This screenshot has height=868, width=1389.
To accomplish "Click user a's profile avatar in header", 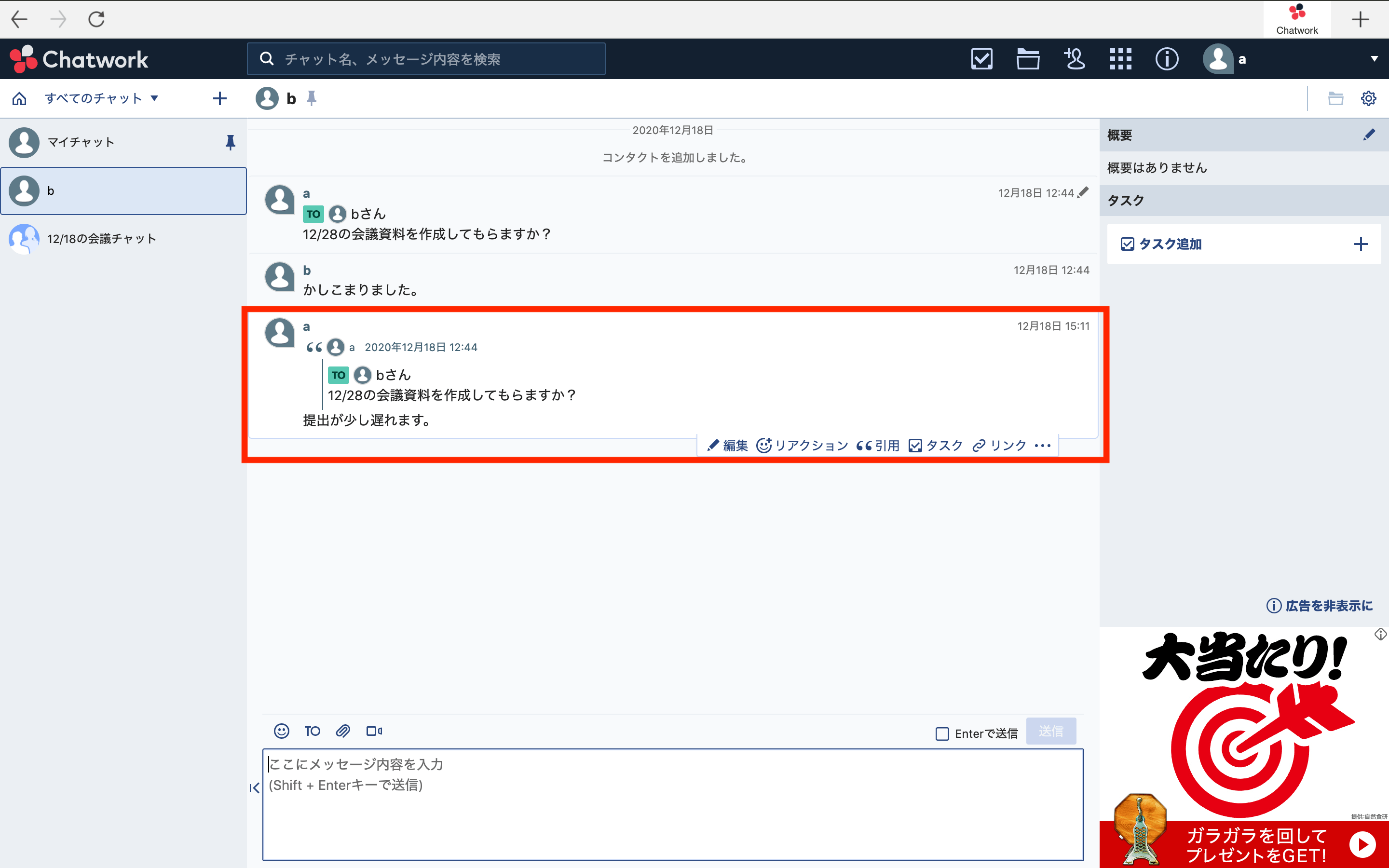I will click(x=1218, y=59).
